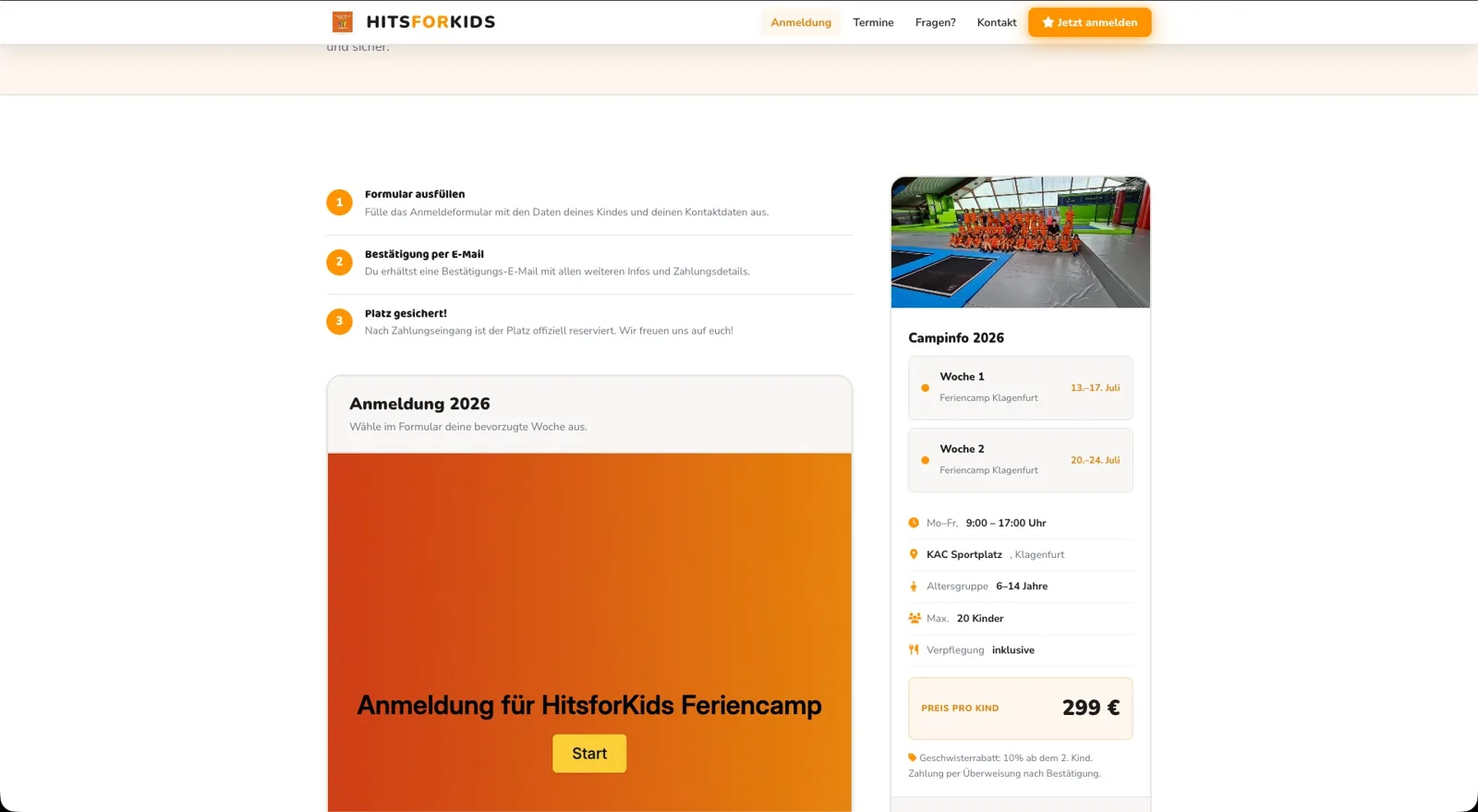
Task: Click the star icon in Jetzt anmelden
Action: coord(1048,22)
